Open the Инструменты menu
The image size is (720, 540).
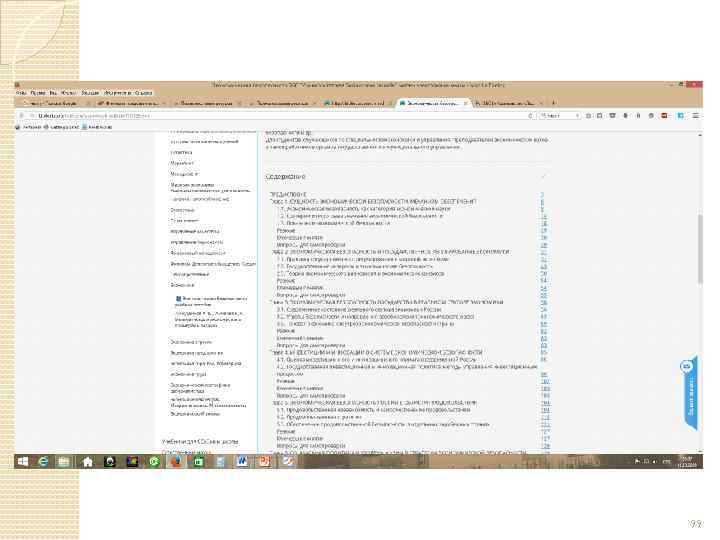click(x=118, y=93)
